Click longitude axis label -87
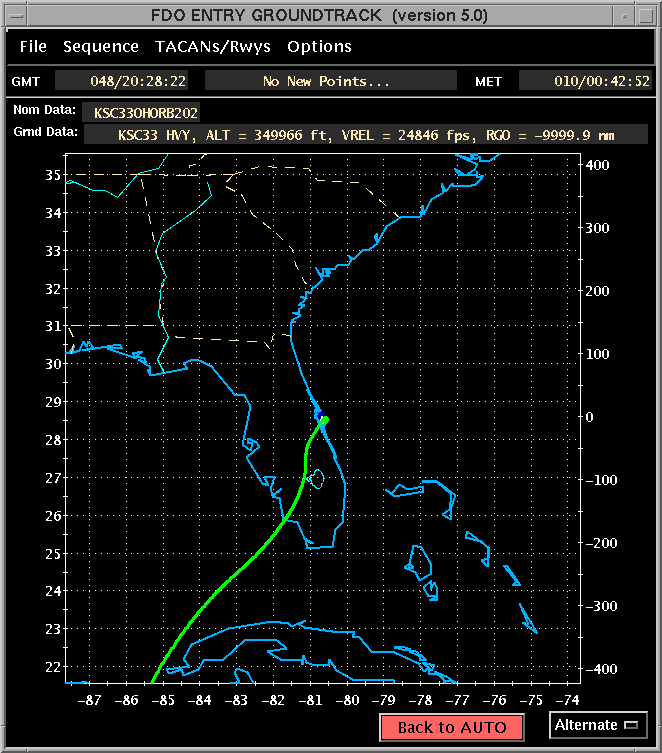 pyautogui.click(x=89, y=700)
